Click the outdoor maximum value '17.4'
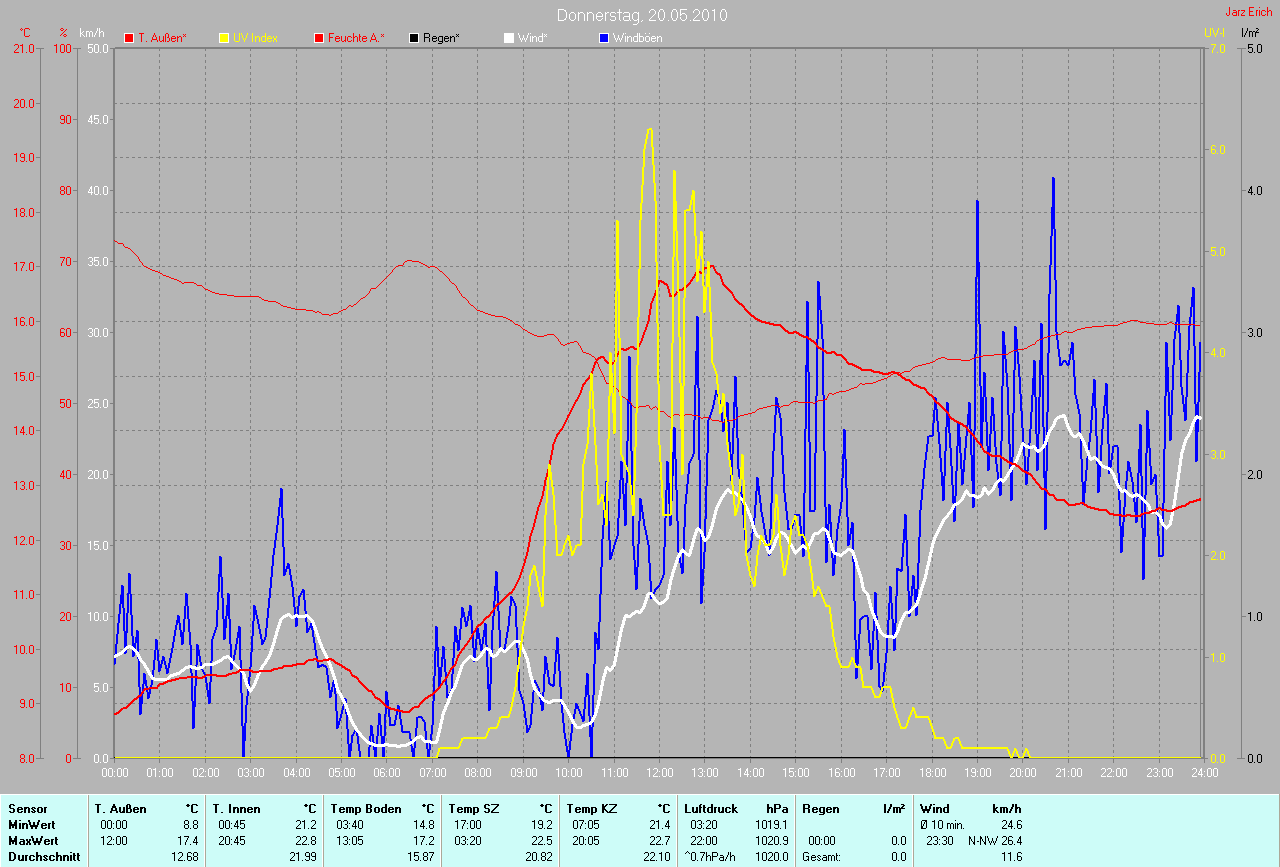The height and width of the screenshot is (867, 1280). tap(189, 840)
